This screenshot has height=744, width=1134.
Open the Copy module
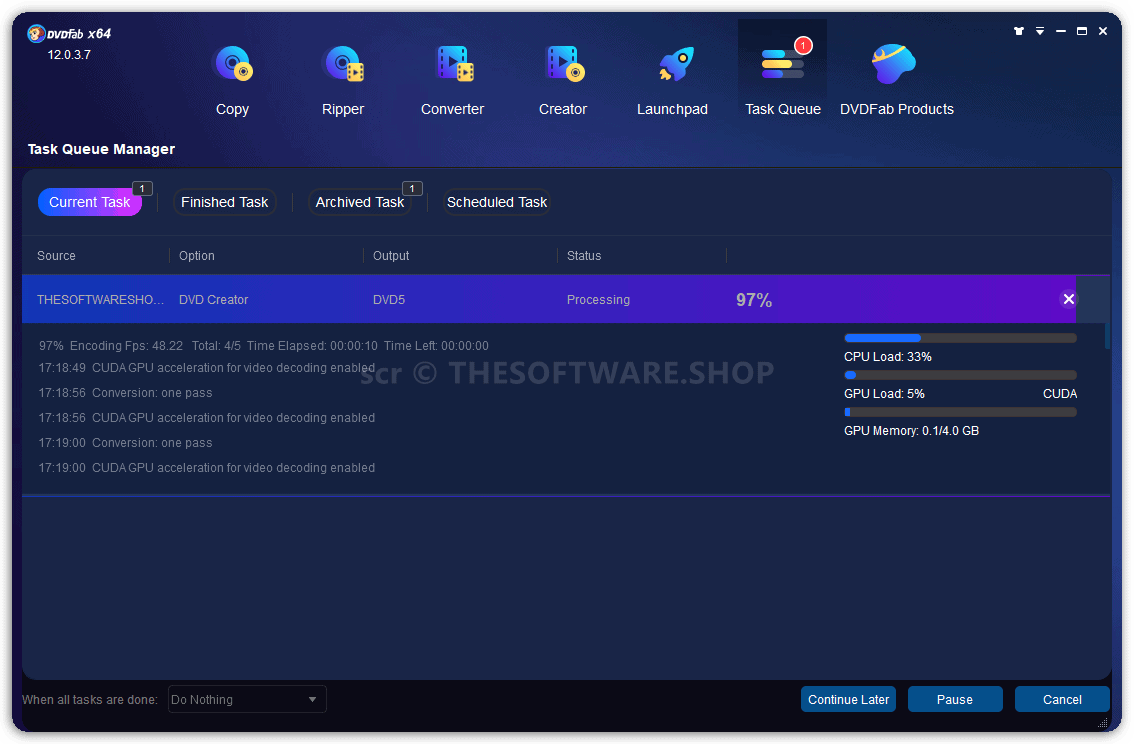click(x=232, y=80)
